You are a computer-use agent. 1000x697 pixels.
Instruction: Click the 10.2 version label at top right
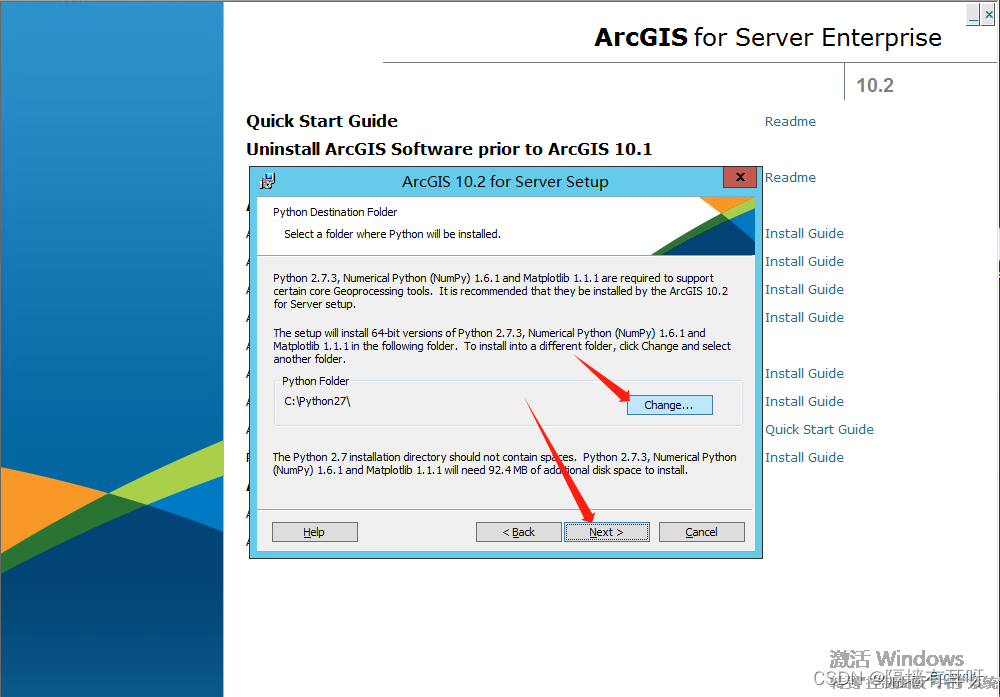tap(874, 85)
